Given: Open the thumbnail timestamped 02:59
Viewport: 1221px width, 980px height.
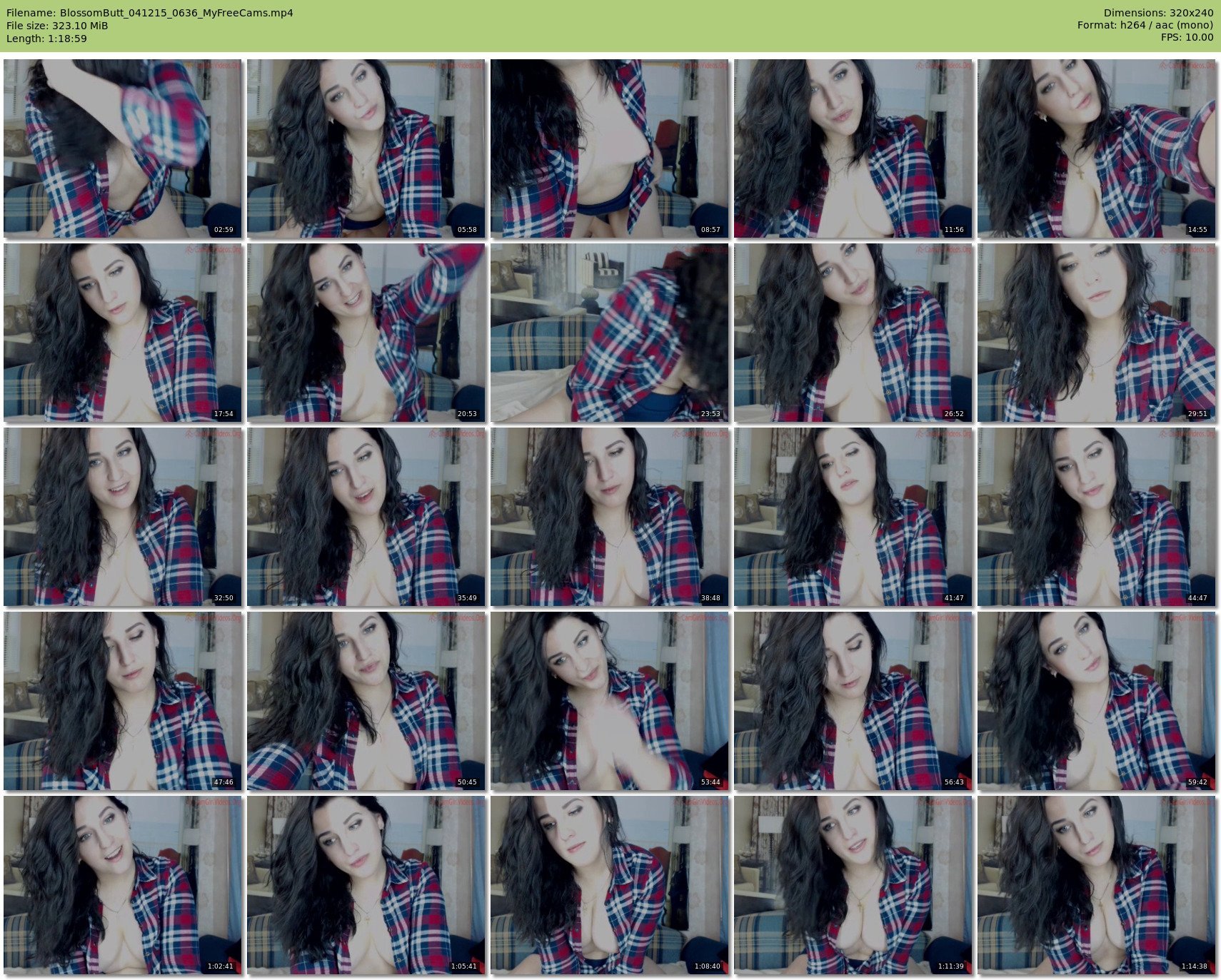Looking at the screenshot, I should pyautogui.click(x=123, y=148).
